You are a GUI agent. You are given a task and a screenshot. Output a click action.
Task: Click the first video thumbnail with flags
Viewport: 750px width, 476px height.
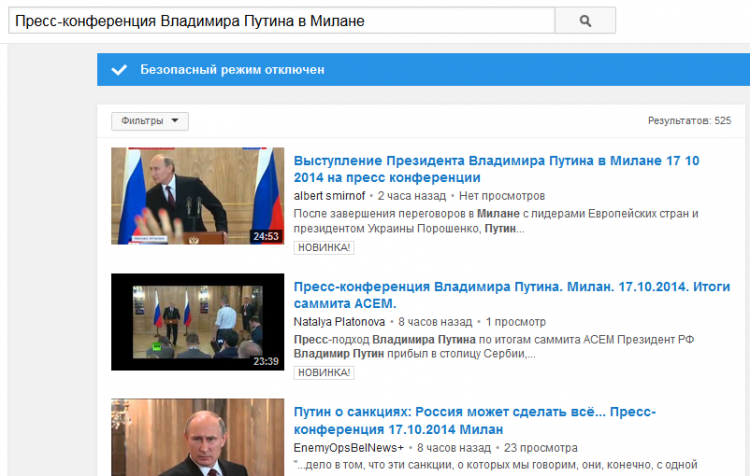coord(198,196)
